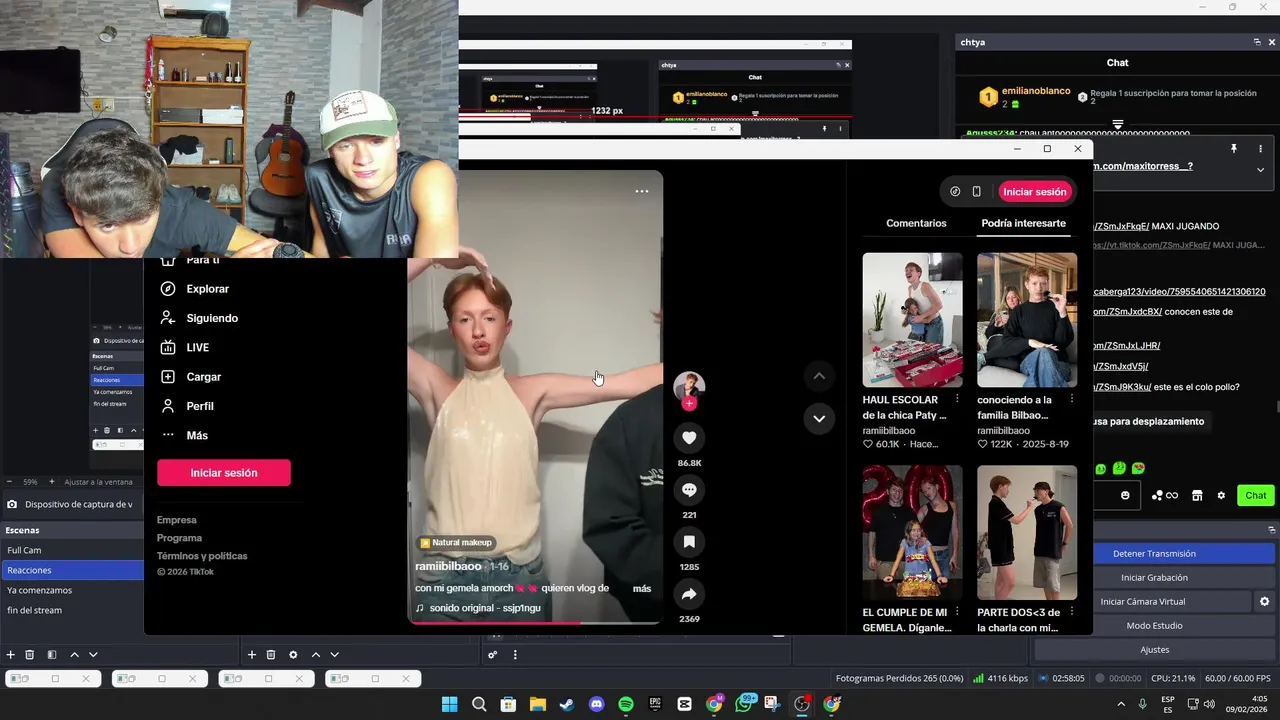Open Spotify from the Windows taskbar

point(626,704)
